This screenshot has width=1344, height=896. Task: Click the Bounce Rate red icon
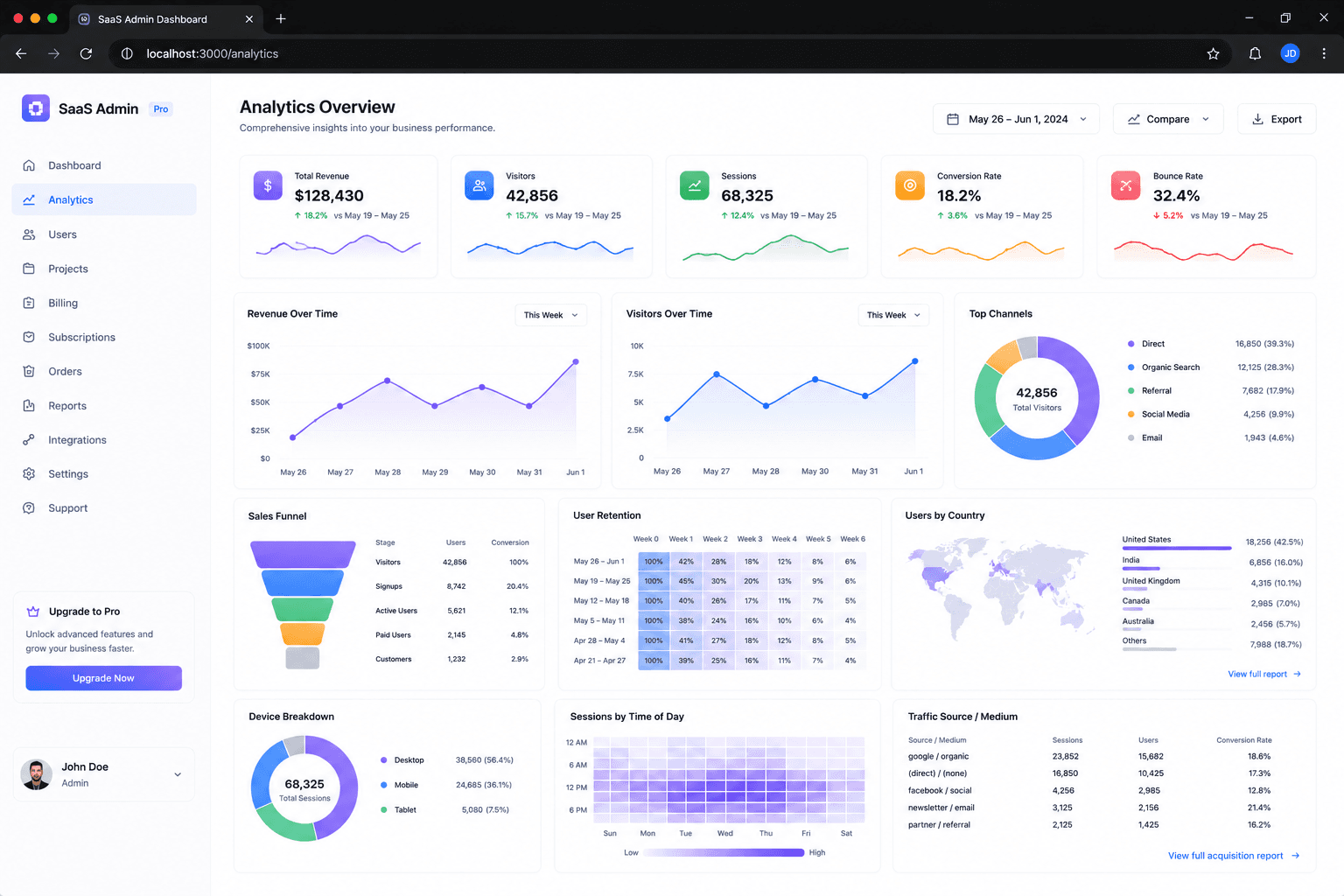(x=1125, y=185)
